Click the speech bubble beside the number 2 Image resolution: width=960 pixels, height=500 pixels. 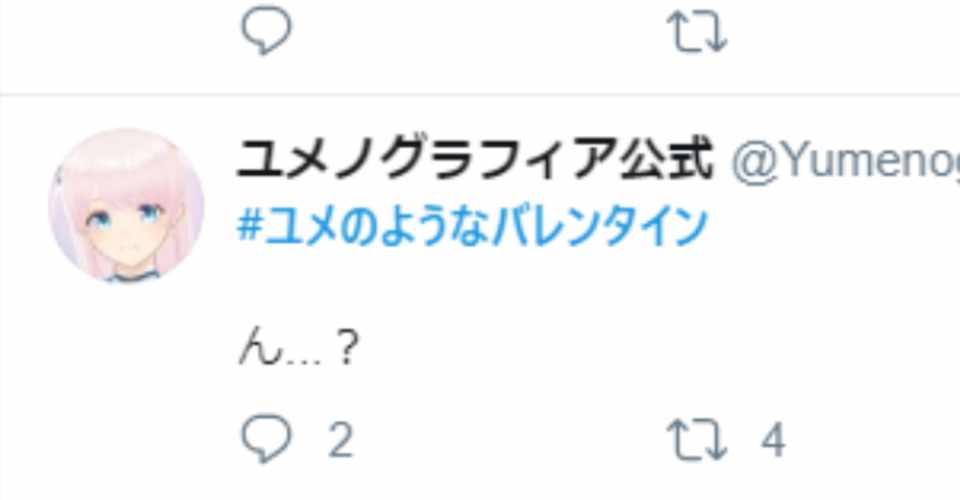click(x=266, y=438)
